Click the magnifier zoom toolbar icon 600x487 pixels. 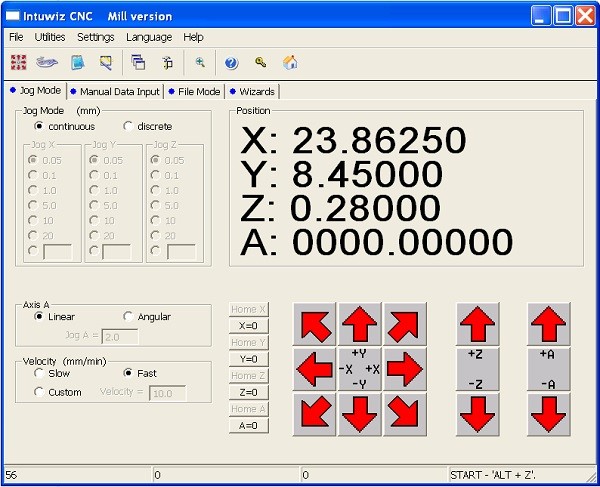coord(200,62)
